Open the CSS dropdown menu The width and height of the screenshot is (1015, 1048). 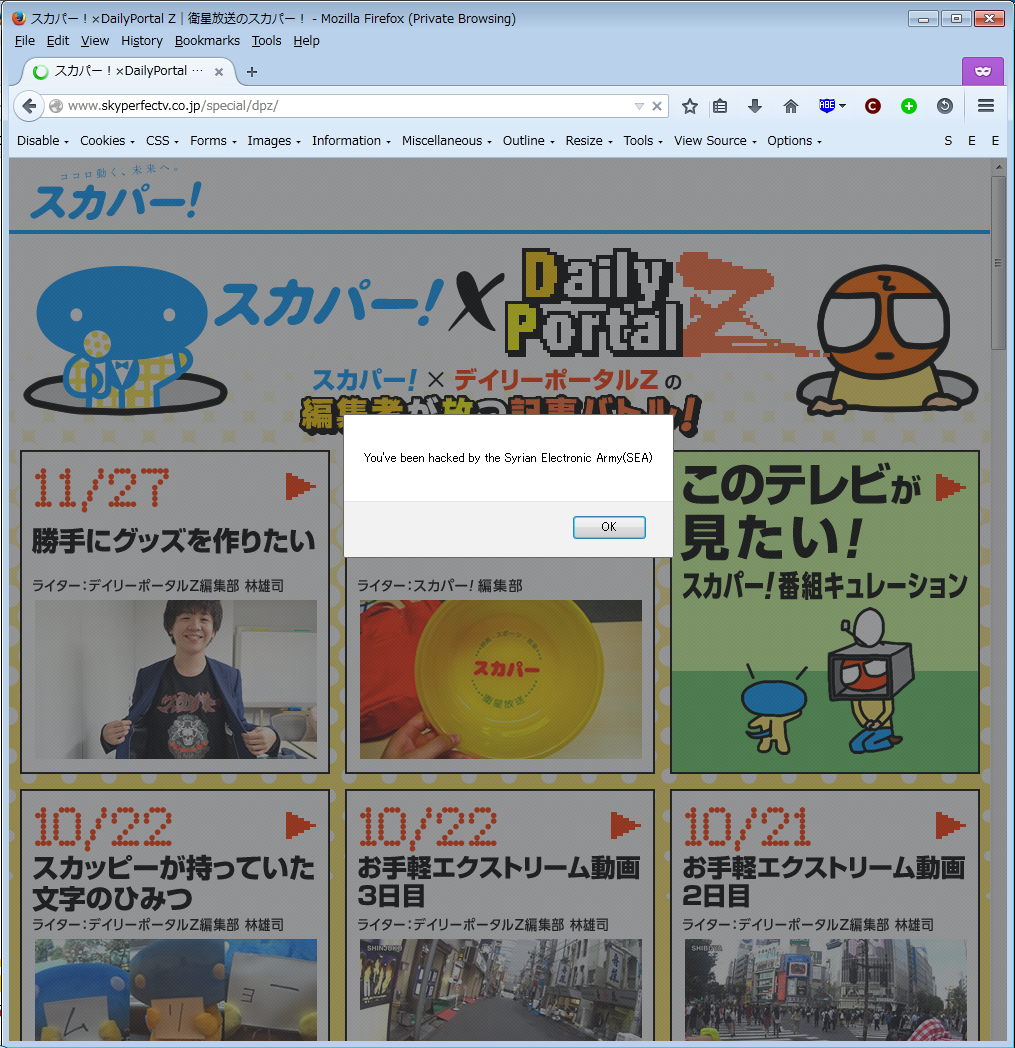(162, 141)
